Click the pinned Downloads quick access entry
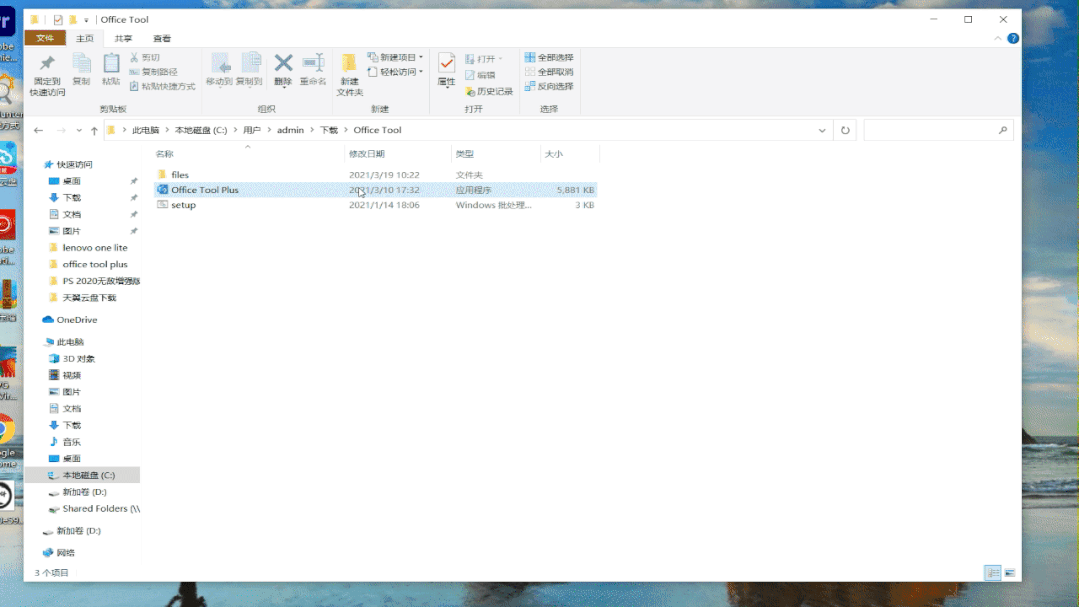Image resolution: width=1079 pixels, height=607 pixels. tap(72, 198)
